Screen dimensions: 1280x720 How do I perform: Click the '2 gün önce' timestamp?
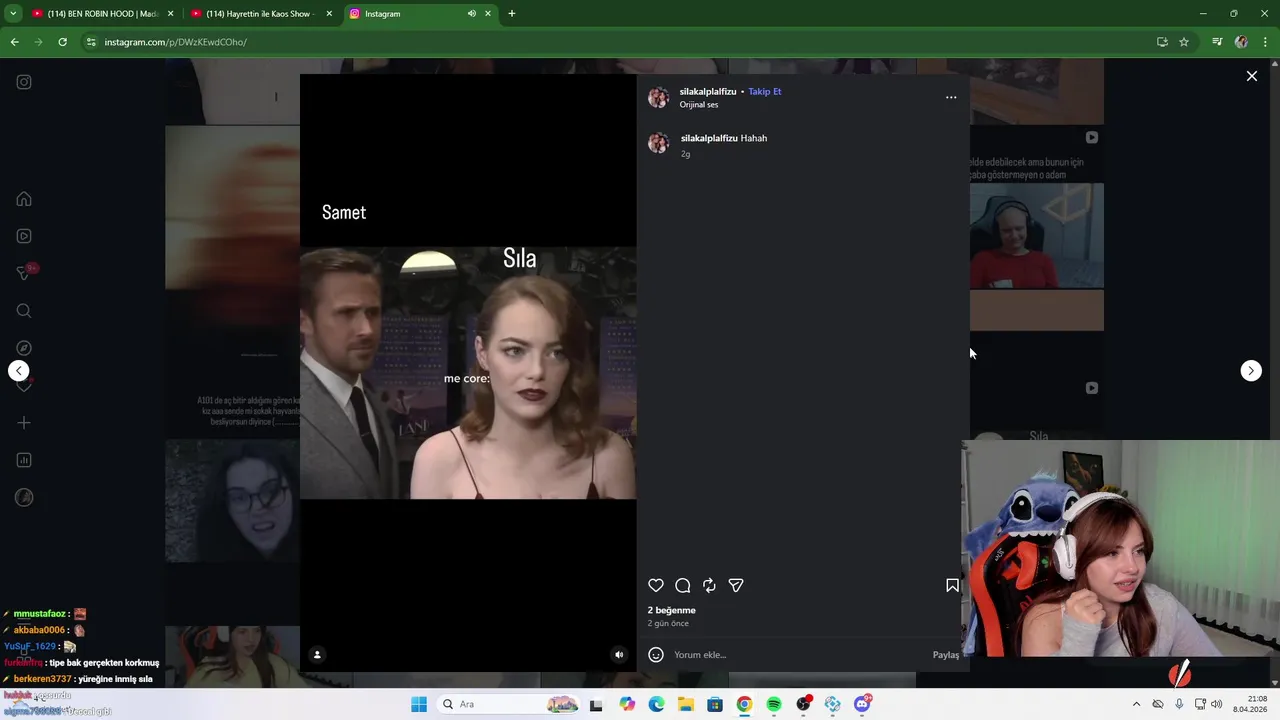point(668,623)
